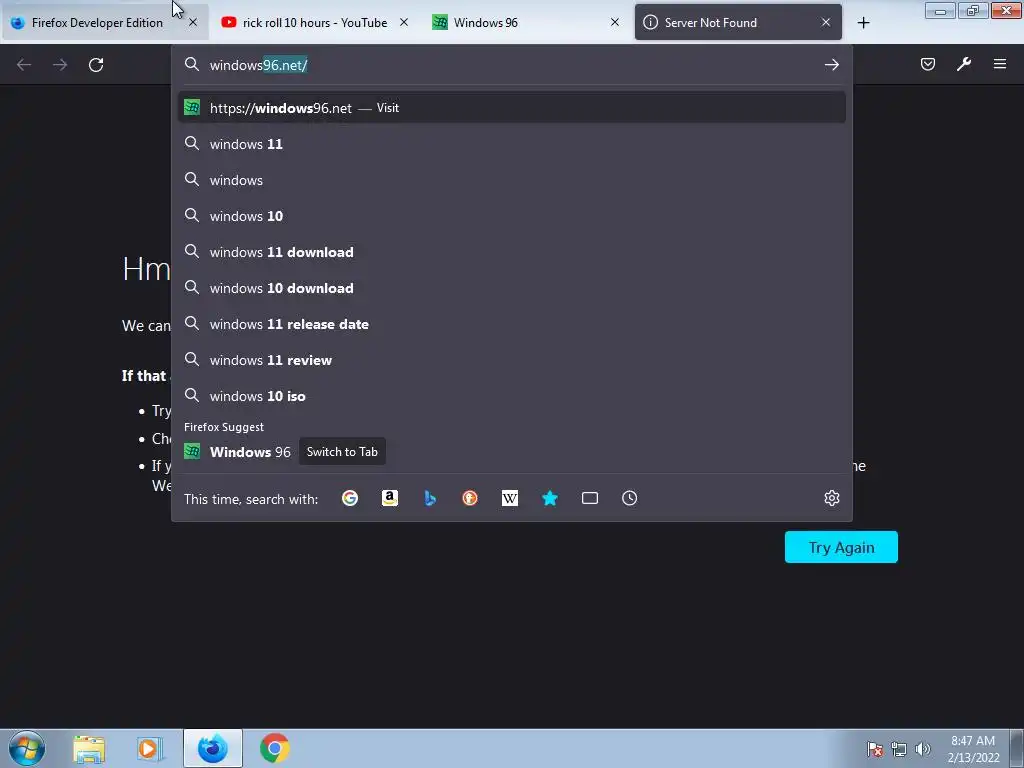Viewport: 1024px width, 768px height.
Task: Search this time with DuckDuckGo
Action: click(x=470, y=498)
